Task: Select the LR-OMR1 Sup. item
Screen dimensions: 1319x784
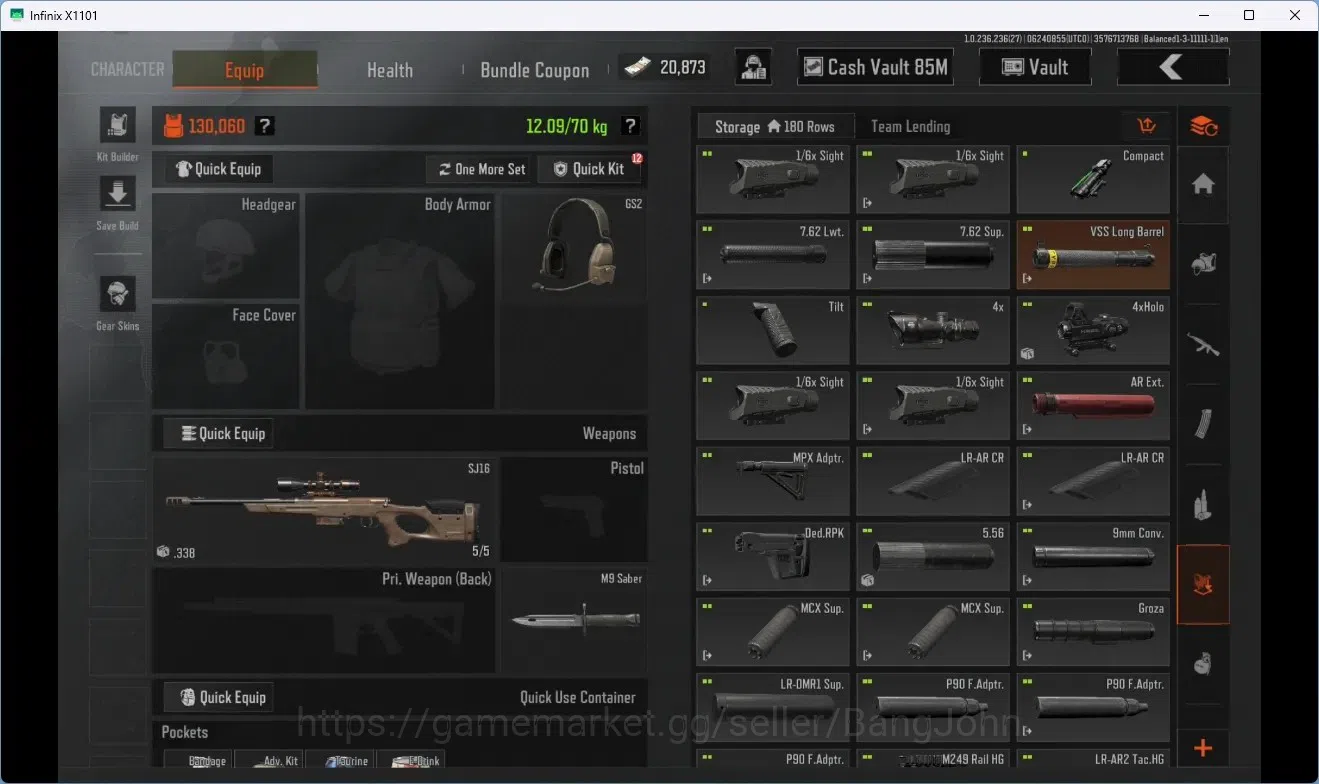Action: [x=773, y=707]
